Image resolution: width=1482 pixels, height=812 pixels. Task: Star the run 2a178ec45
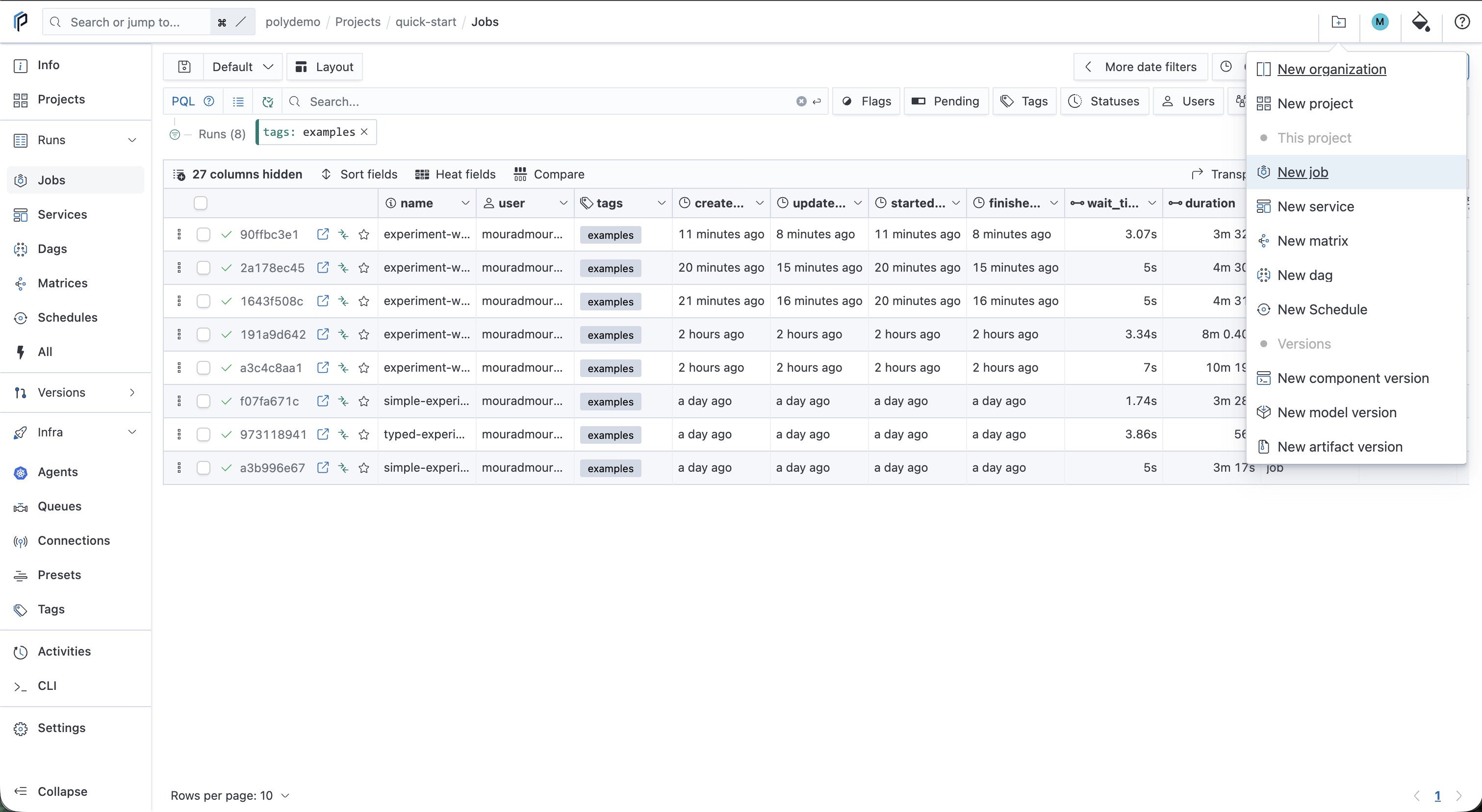363,267
